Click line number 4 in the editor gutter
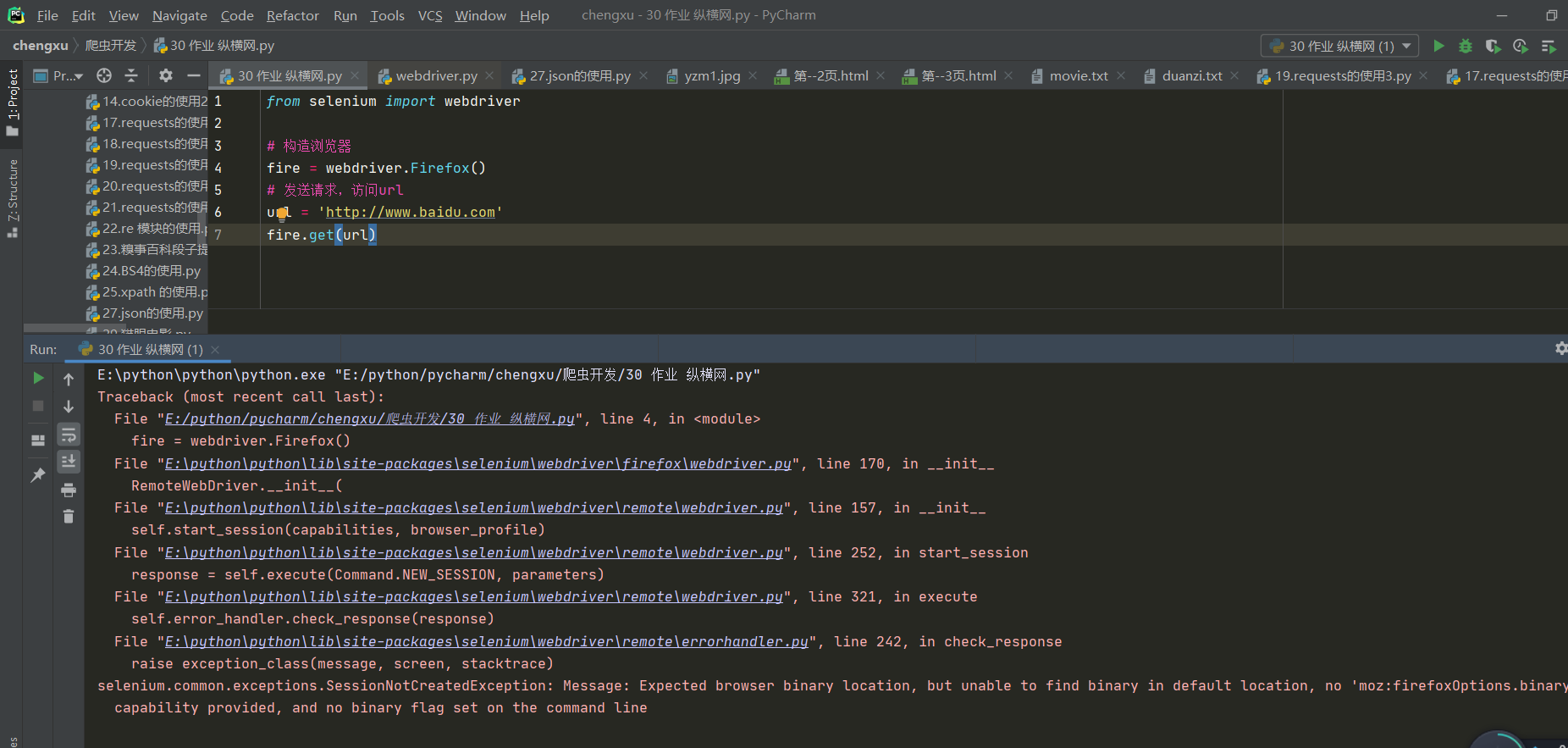The image size is (1568, 748). tap(218, 168)
